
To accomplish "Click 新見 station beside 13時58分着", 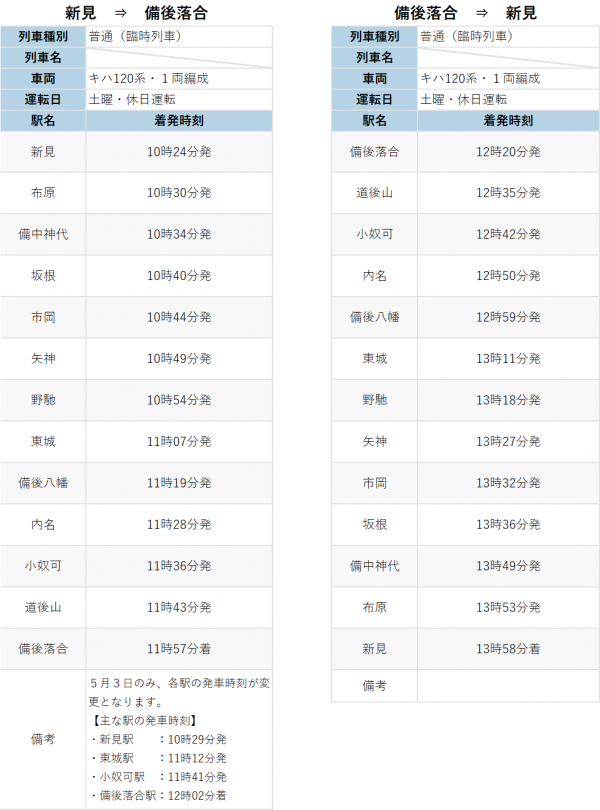I will [374, 649].
